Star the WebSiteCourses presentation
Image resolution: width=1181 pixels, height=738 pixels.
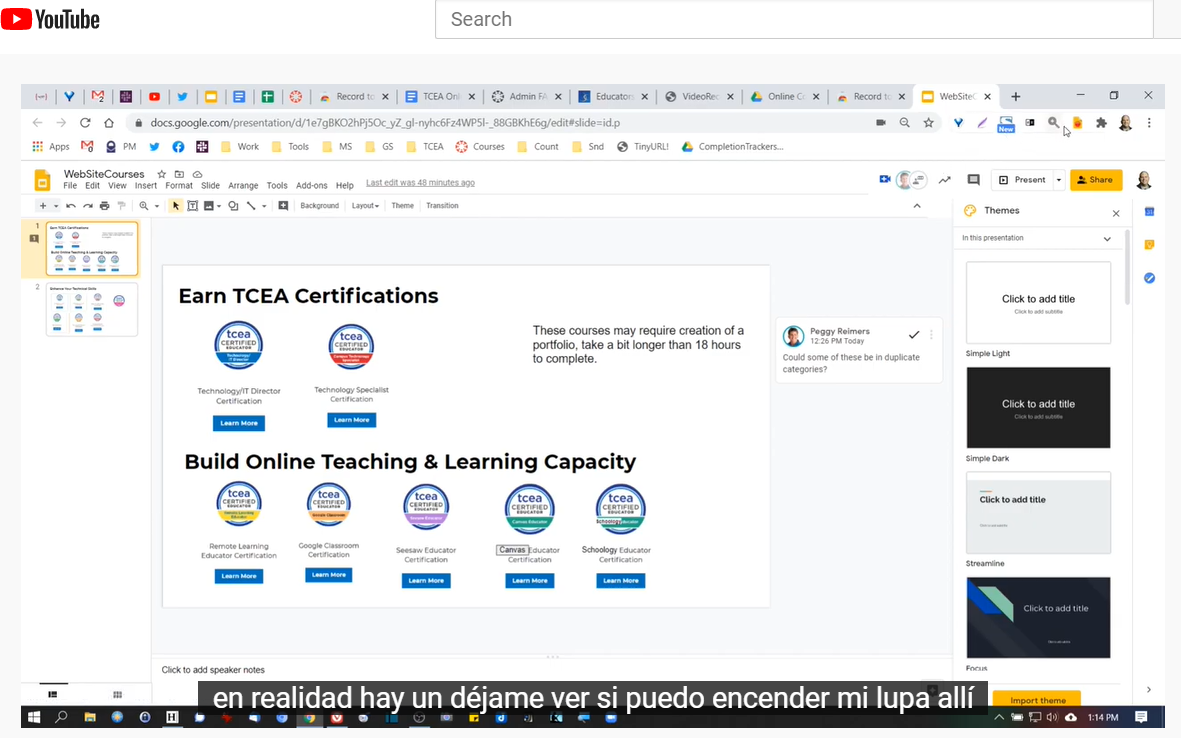(161, 174)
